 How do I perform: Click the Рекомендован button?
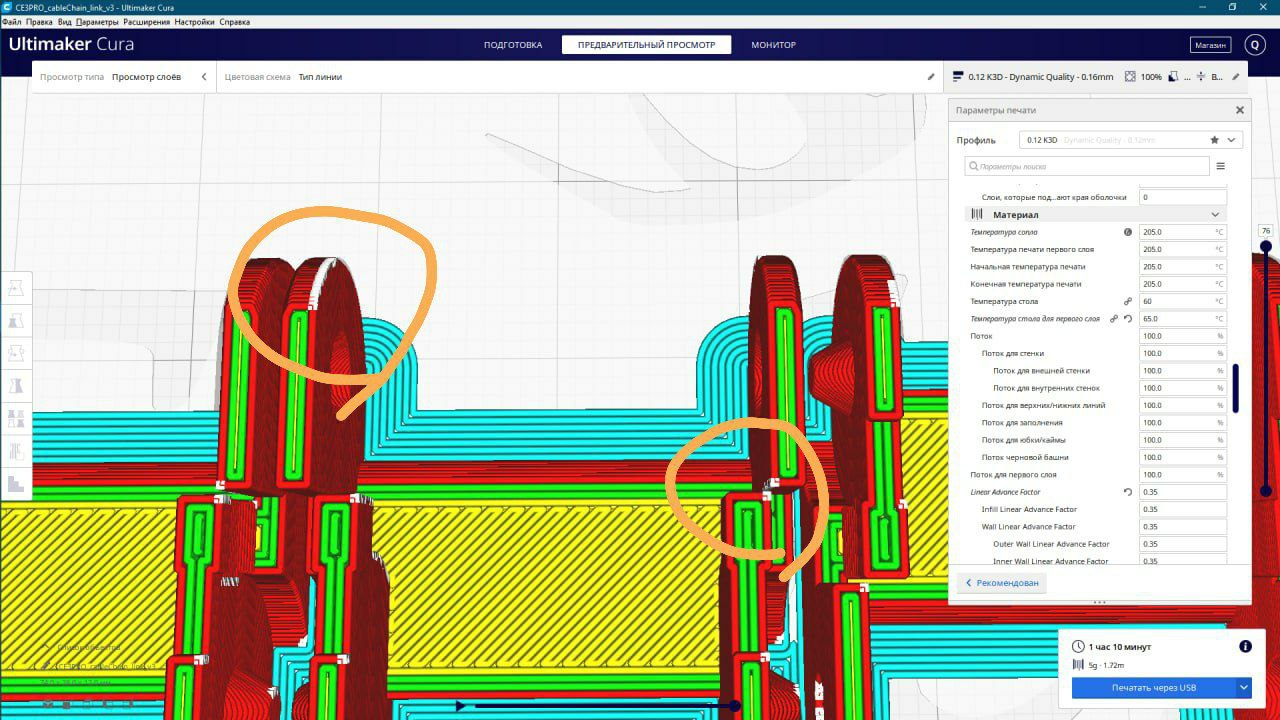coord(1002,583)
